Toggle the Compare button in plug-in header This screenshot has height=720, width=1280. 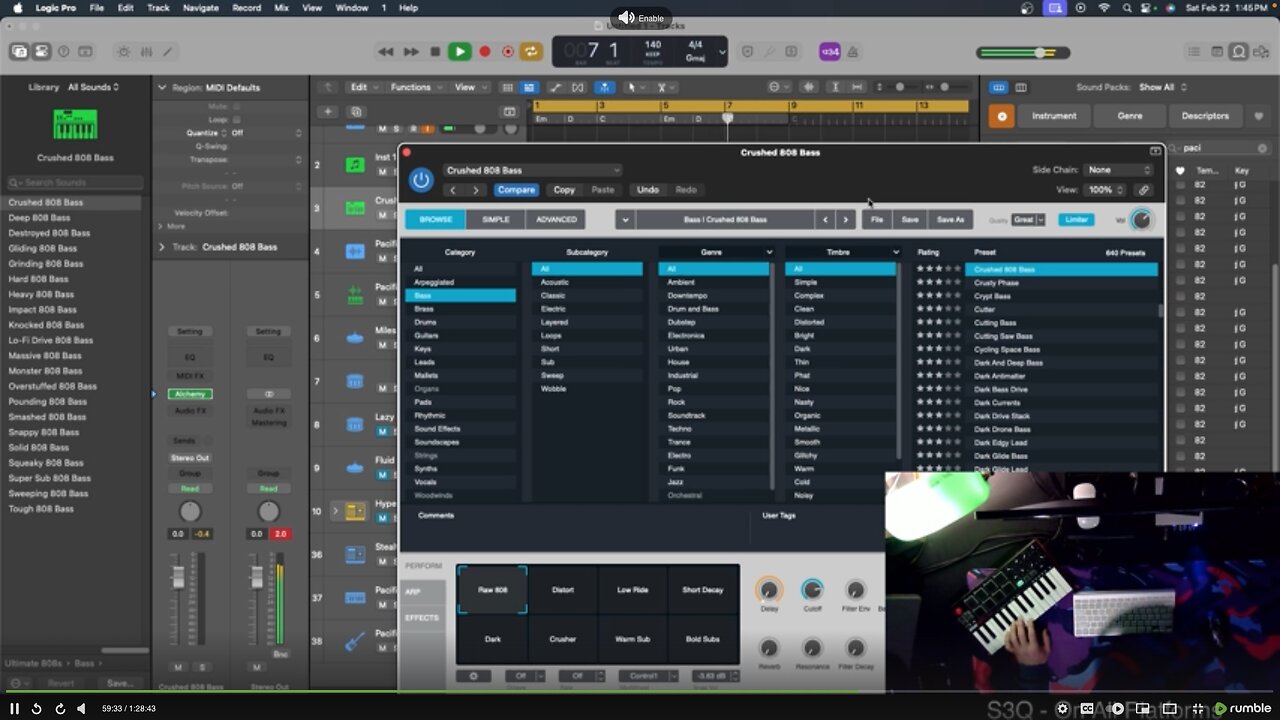click(516, 190)
